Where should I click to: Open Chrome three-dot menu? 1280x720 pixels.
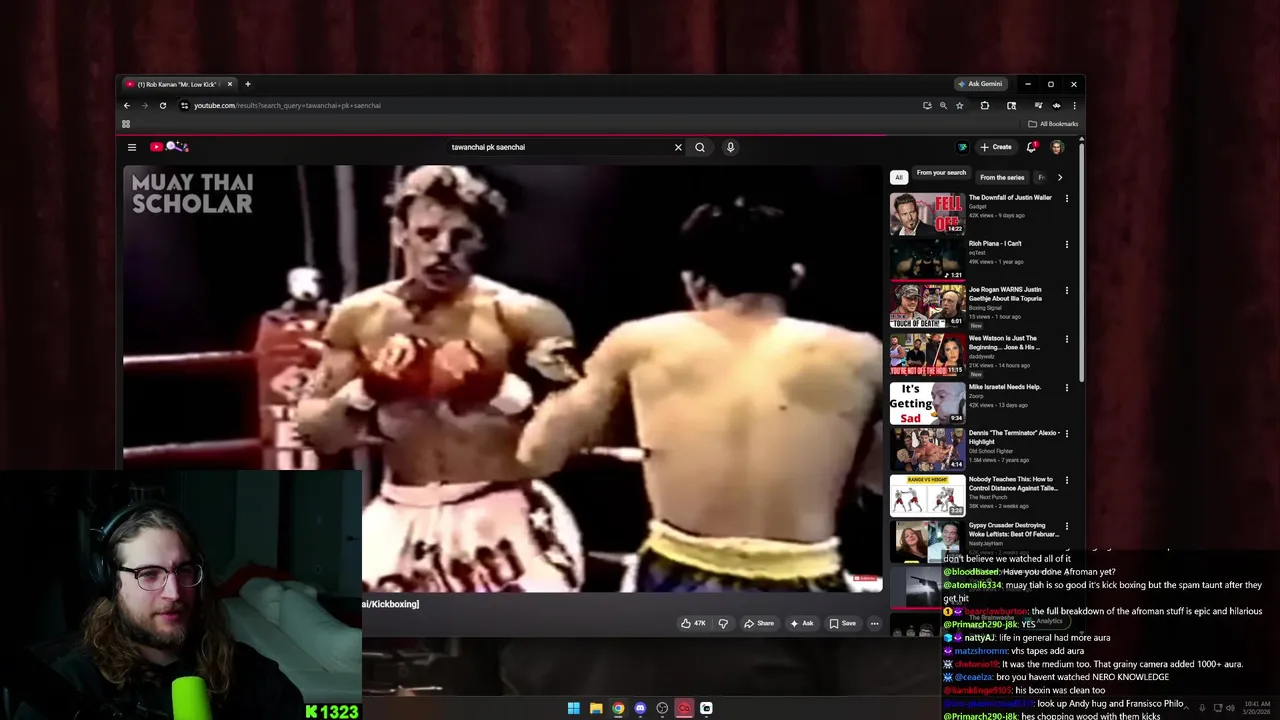(x=1074, y=105)
